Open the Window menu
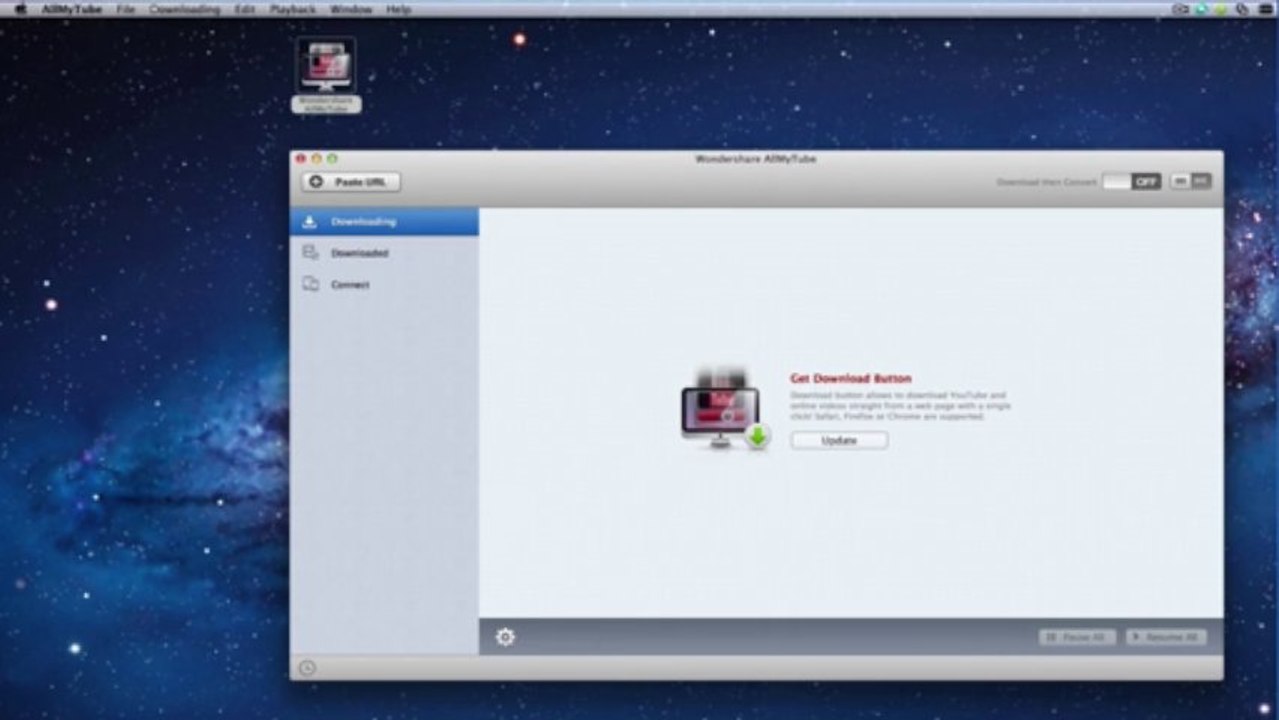This screenshot has width=1279, height=720. [350, 9]
